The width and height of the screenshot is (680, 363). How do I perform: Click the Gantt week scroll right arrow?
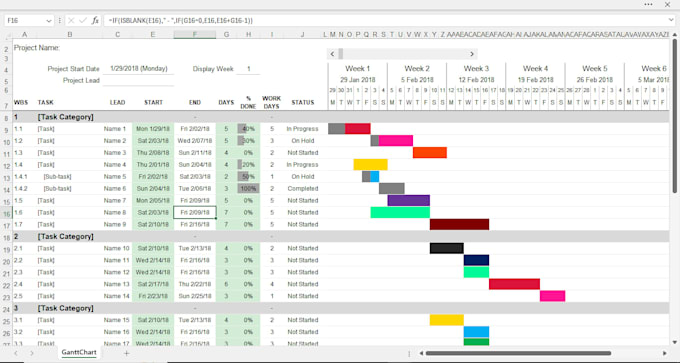tap(472, 54)
